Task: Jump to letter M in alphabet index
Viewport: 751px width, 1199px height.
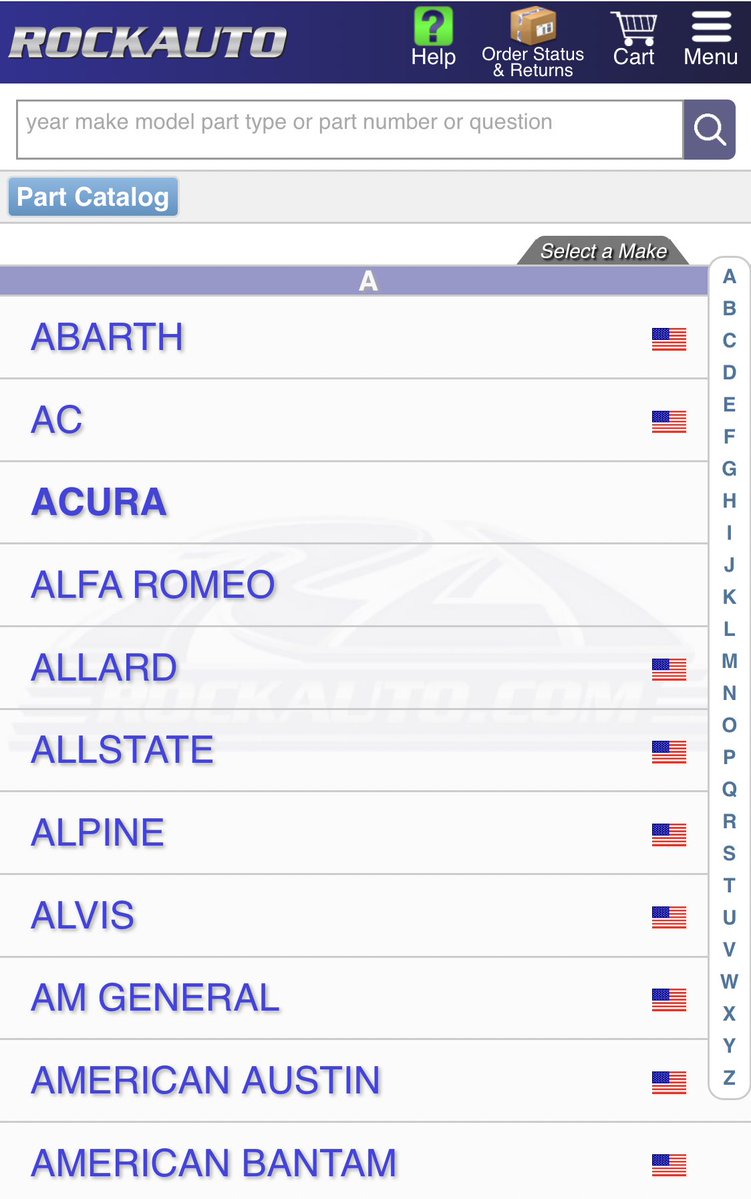Action: 729,661
